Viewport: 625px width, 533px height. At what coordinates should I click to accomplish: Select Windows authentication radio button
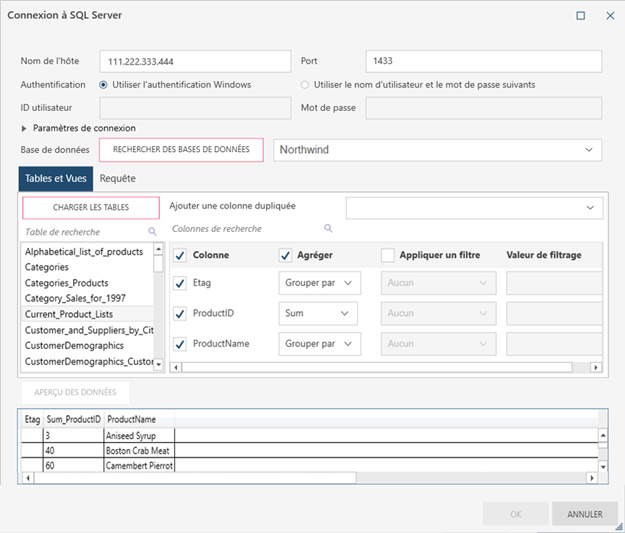[x=104, y=85]
